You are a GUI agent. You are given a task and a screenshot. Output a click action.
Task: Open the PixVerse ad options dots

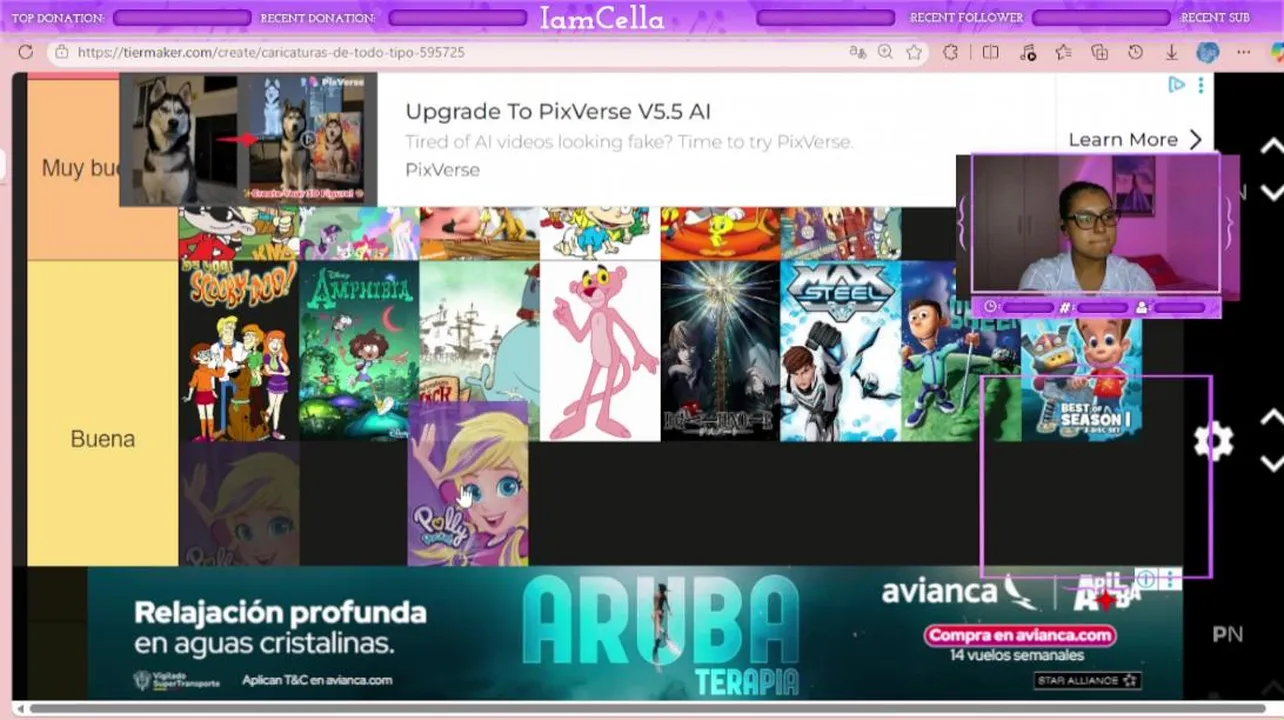coord(1200,85)
